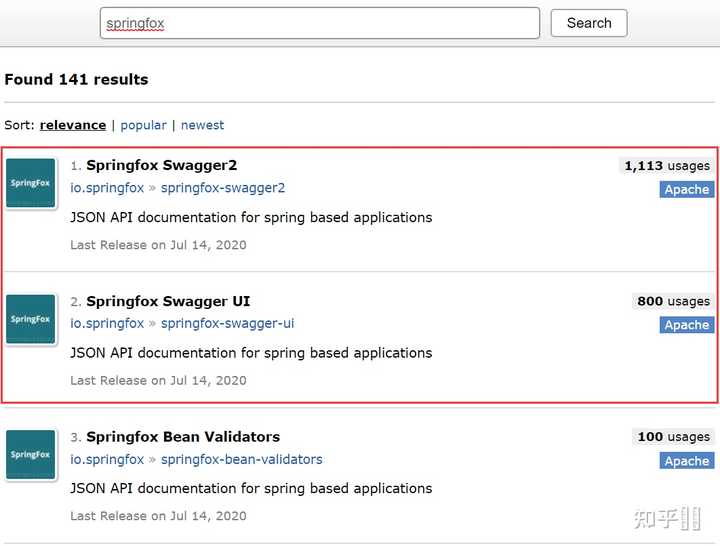The image size is (720, 546).
Task: Open the springfox-swagger-ui artifact link
Action: point(227,323)
